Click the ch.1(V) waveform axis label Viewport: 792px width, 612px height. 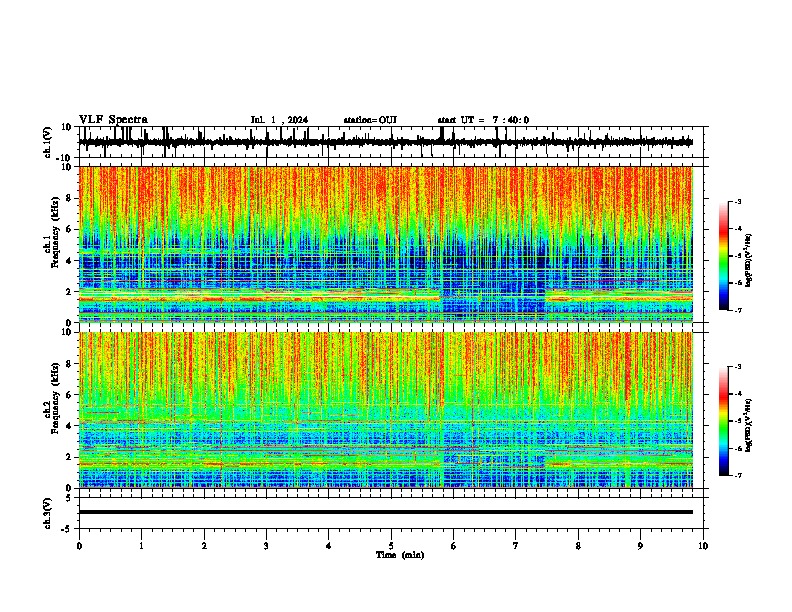48,142
